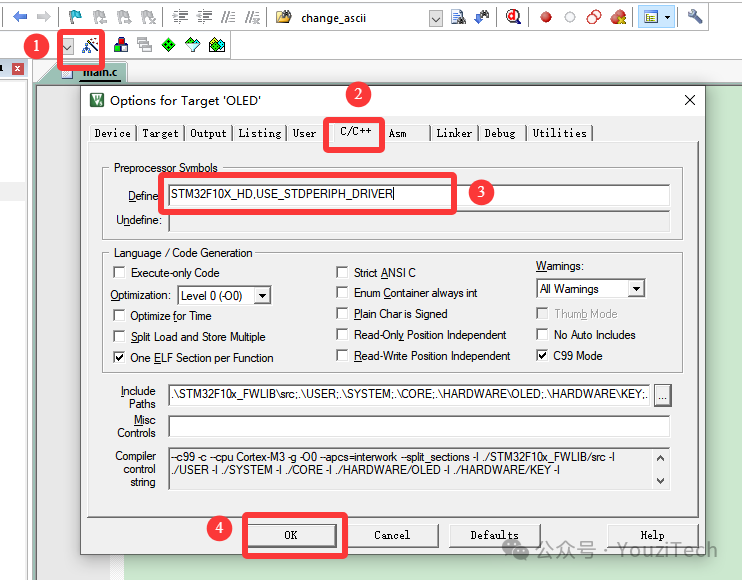
Task: Uncomment selection using the crossed //≡ icon
Action: [252, 17]
